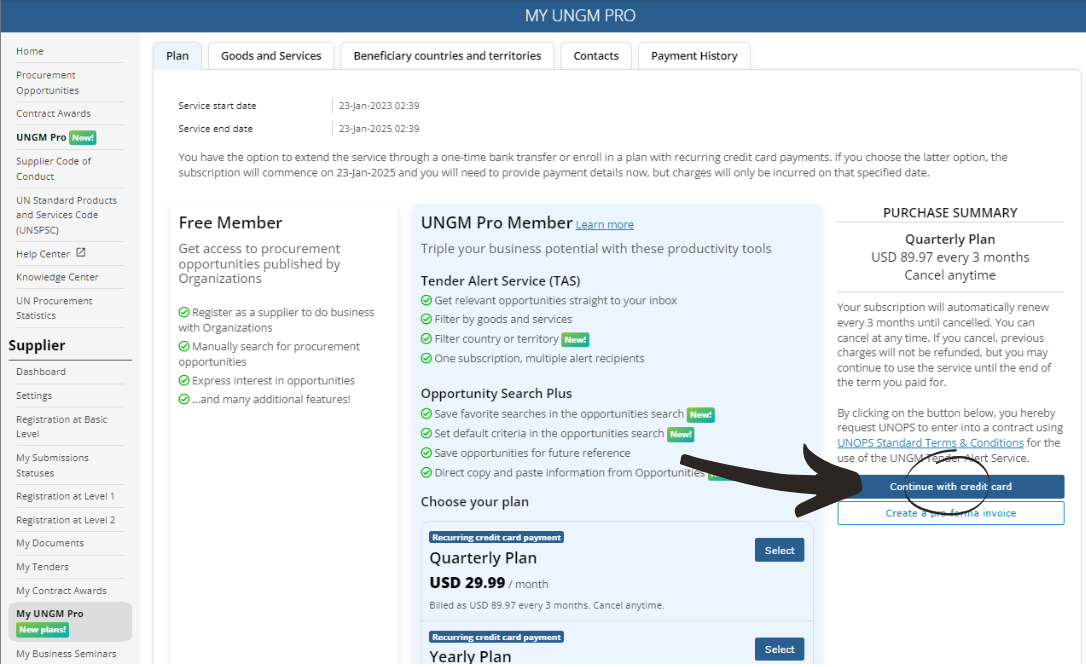
Task: Open Beneficiary countries and territories tab
Action: point(447,56)
